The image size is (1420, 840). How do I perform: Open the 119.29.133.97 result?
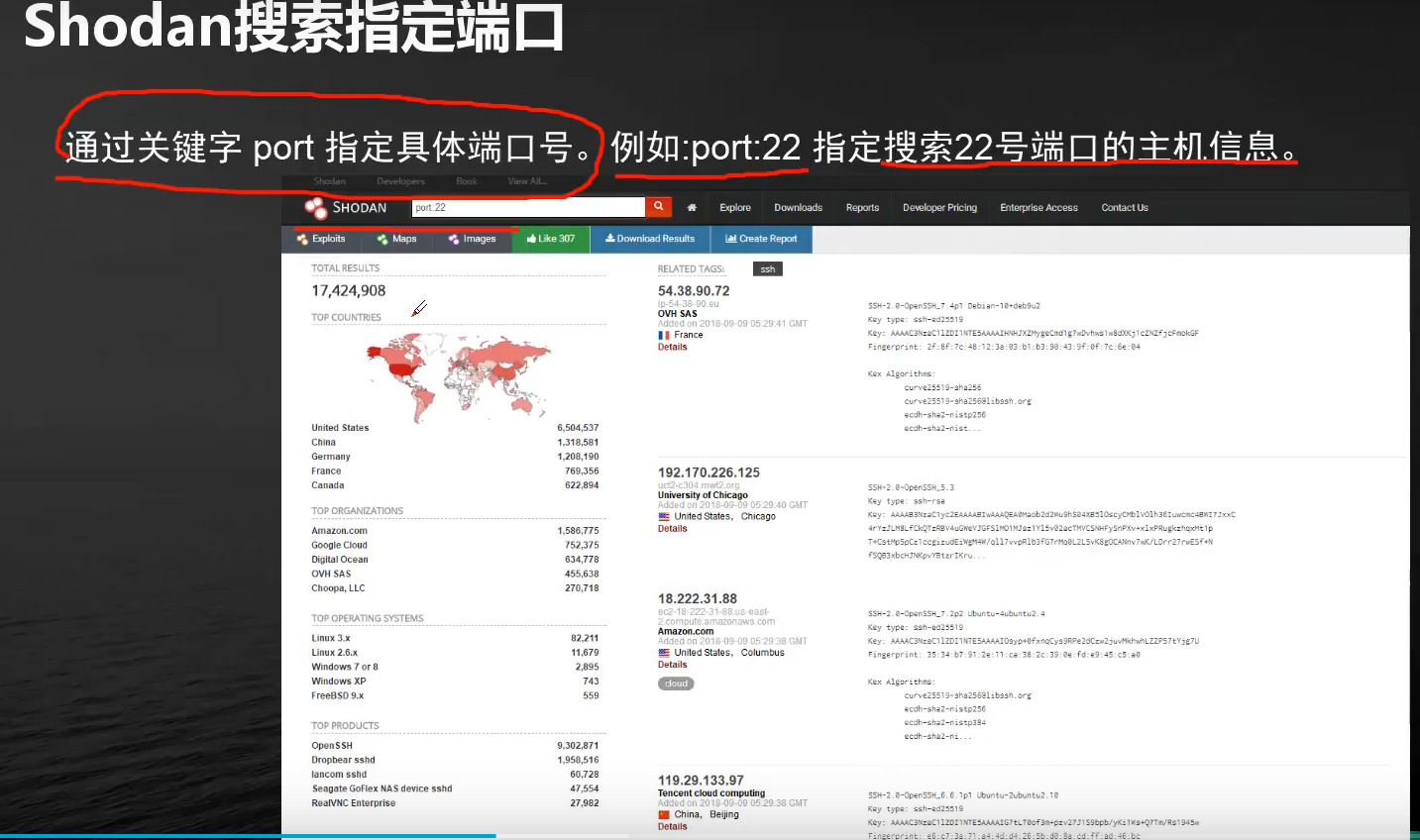point(701,781)
